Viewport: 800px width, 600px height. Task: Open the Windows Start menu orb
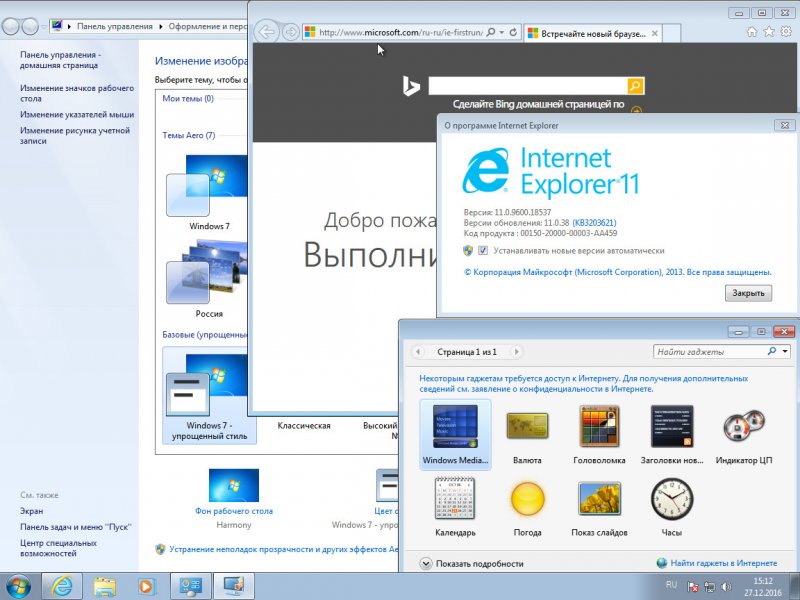point(18,586)
